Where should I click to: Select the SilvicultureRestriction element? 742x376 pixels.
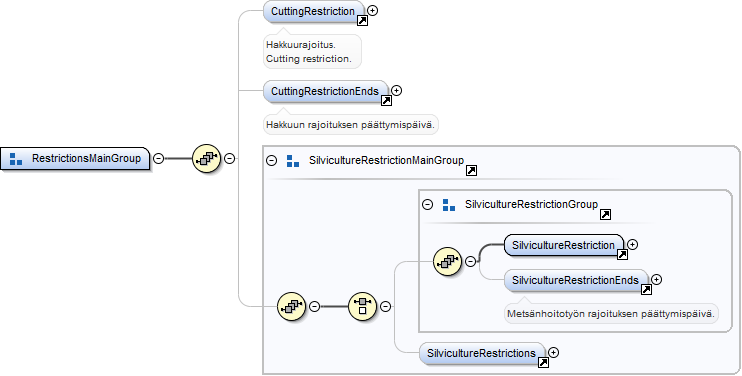564,245
